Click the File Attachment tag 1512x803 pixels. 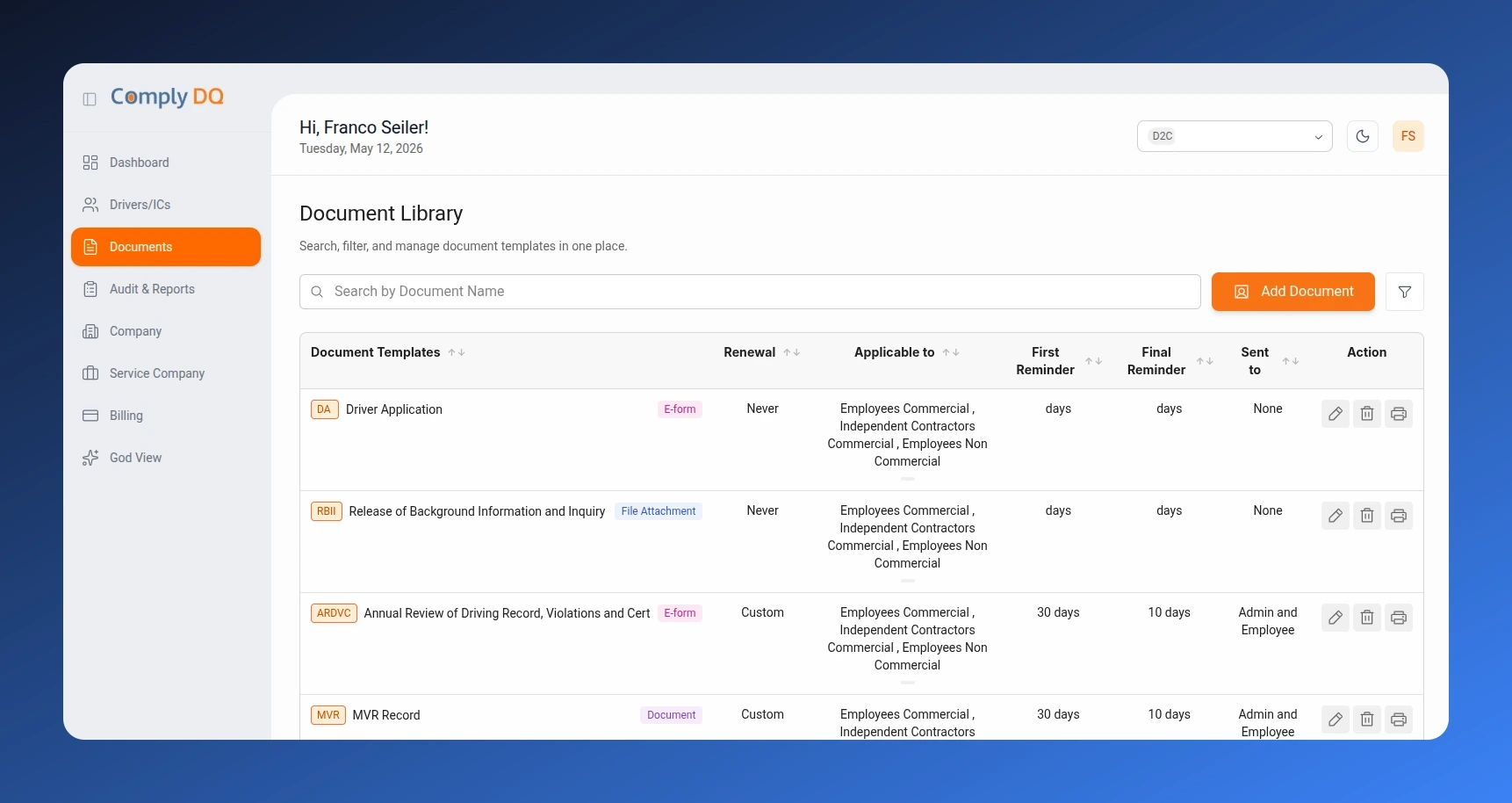click(x=659, y=511)
